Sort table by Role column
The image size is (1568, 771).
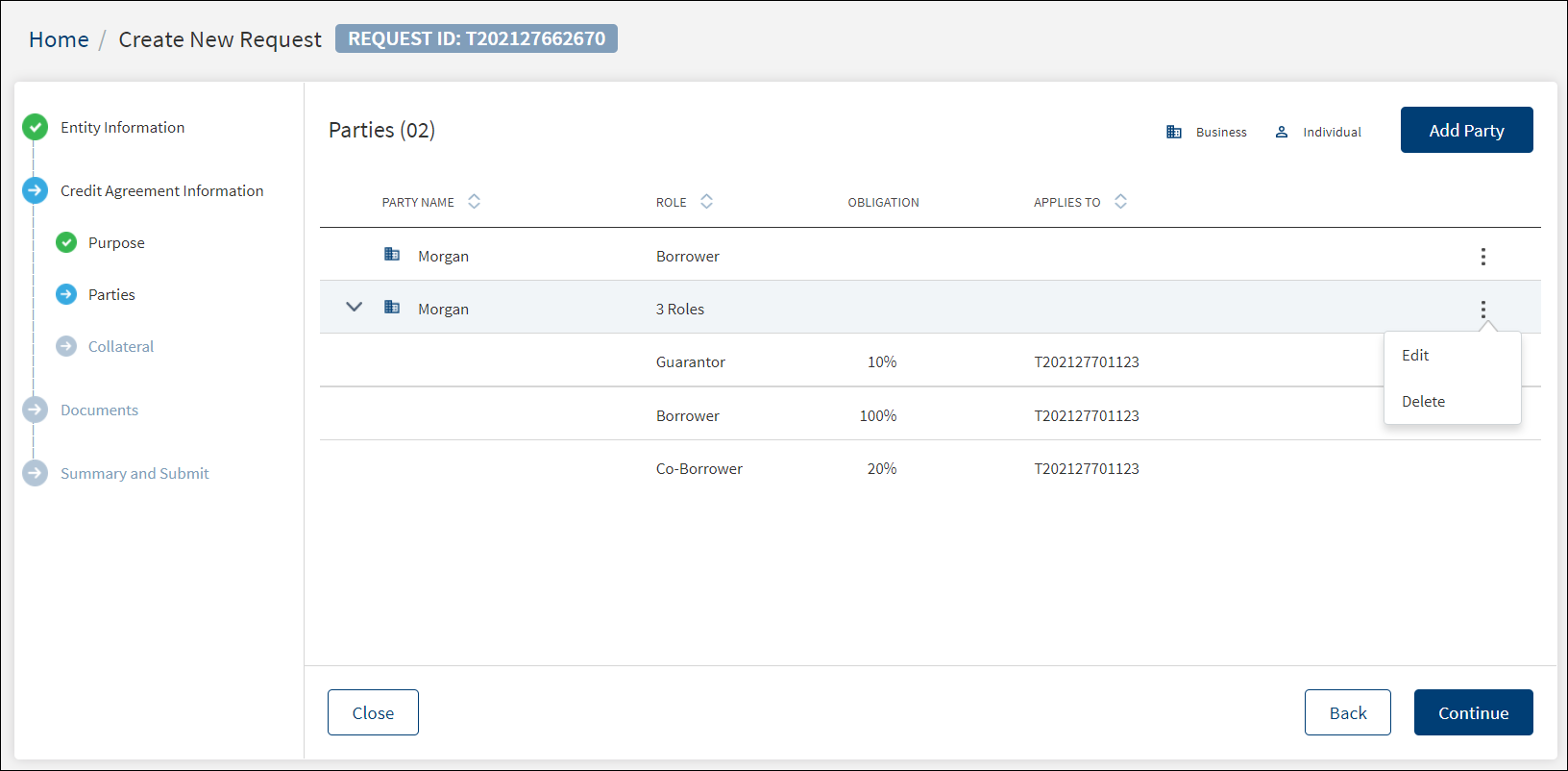pos(706,202)
